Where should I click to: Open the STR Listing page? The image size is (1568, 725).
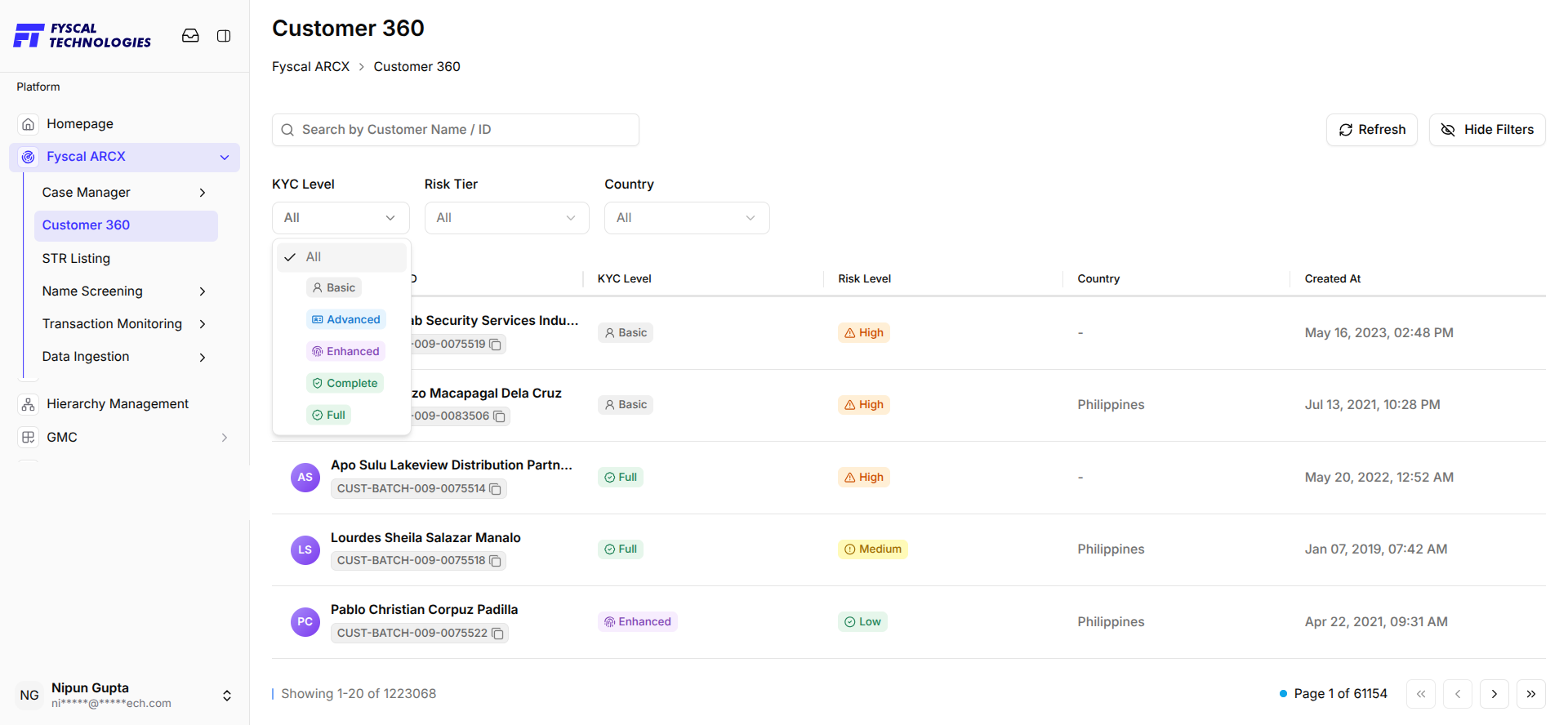coord(76,259)
